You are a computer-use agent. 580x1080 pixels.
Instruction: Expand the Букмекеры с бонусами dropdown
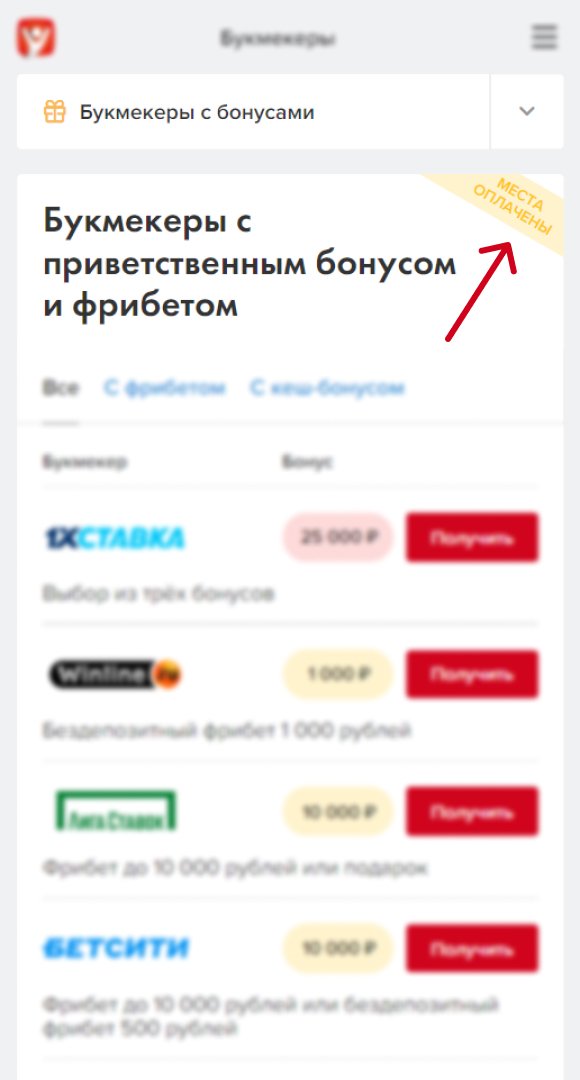tap(253, 112)
